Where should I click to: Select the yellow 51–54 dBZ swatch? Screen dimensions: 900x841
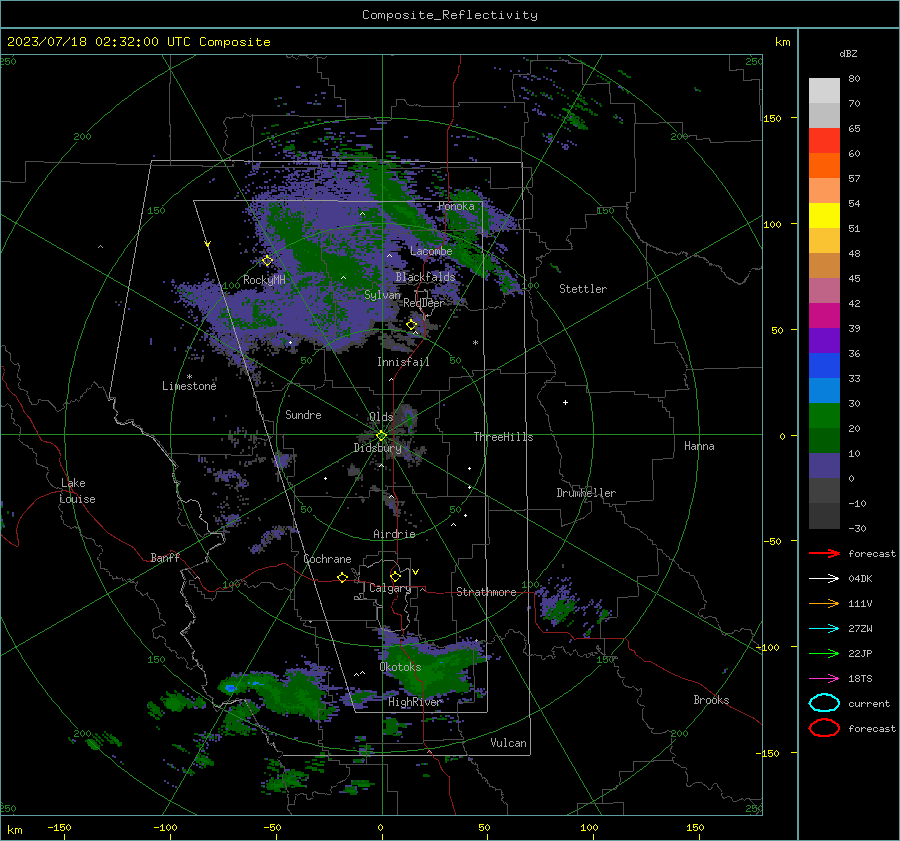[824, 216]
